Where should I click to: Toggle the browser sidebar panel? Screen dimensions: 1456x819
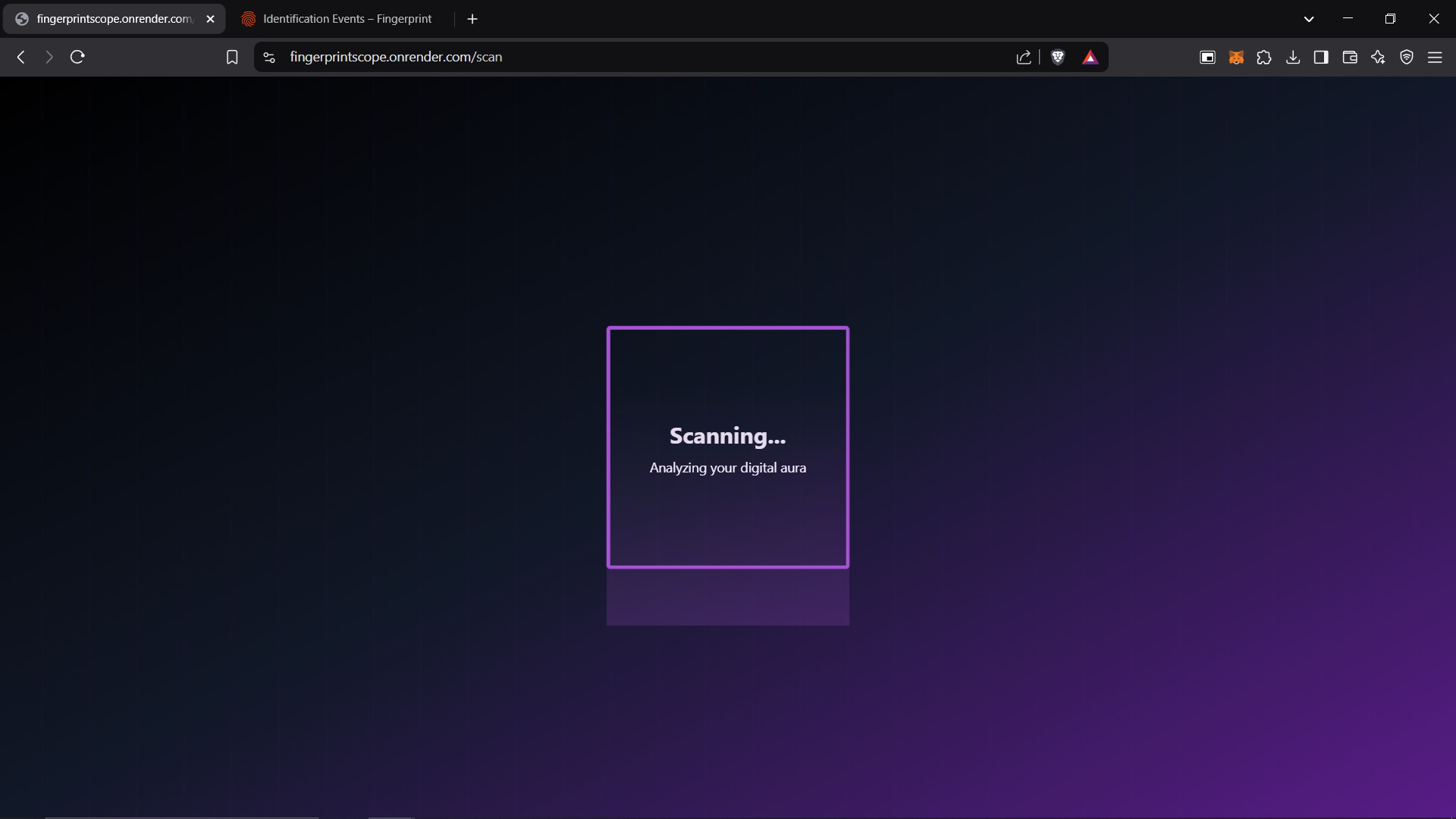[x=1321, y=58]
